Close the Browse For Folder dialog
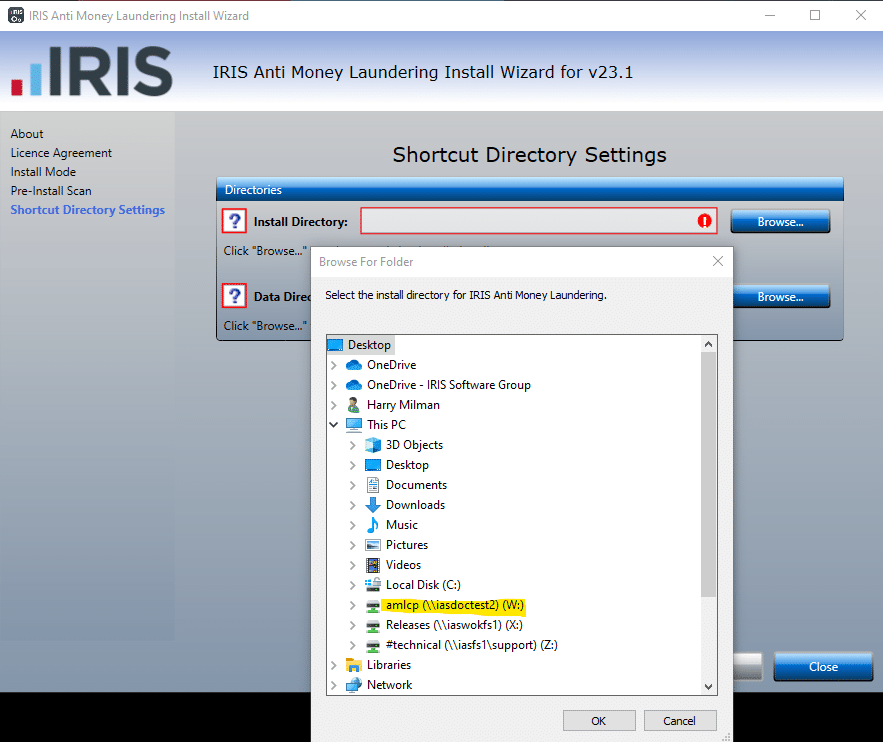The image size is (883, 742). pos(717,261)
